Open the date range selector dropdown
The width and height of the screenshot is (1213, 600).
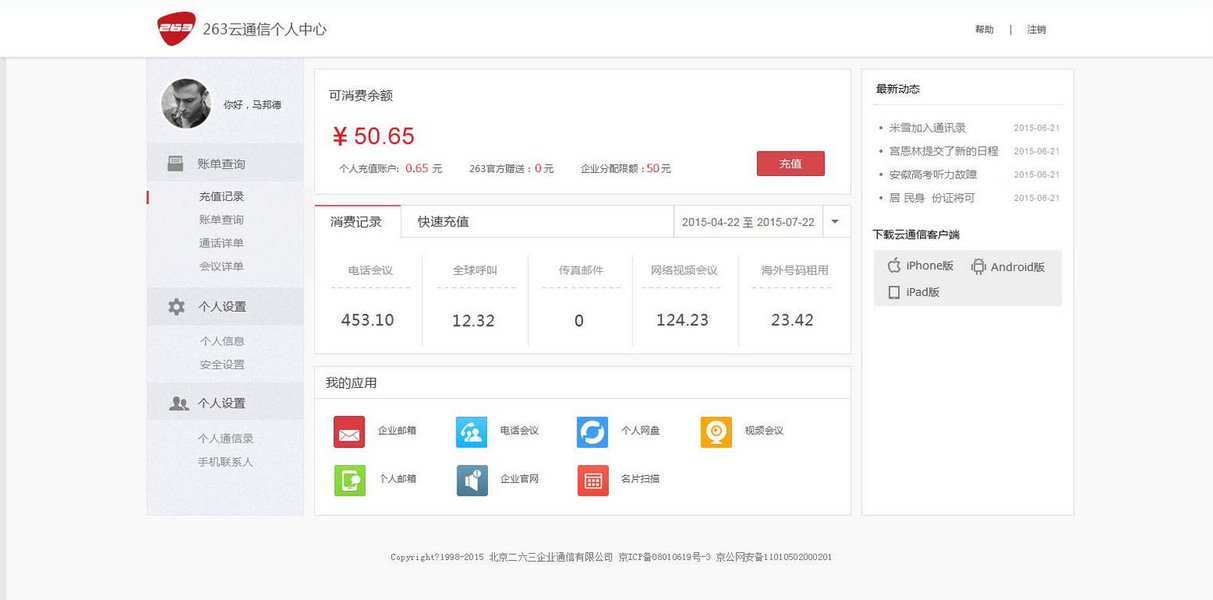(x=835, y=221)
